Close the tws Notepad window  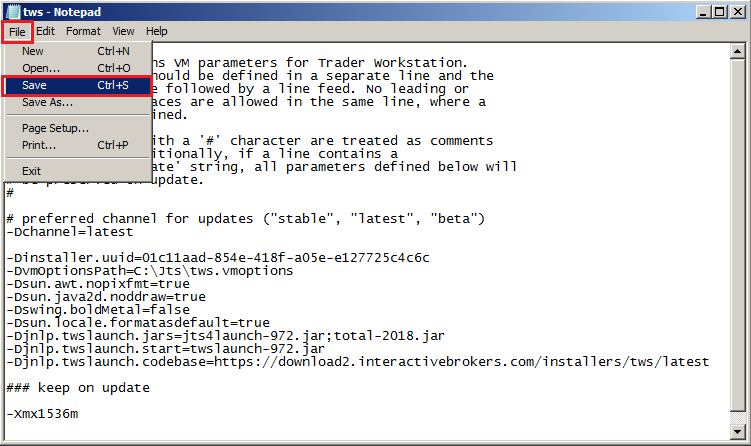pyautogui.click(x=738, y=11)
